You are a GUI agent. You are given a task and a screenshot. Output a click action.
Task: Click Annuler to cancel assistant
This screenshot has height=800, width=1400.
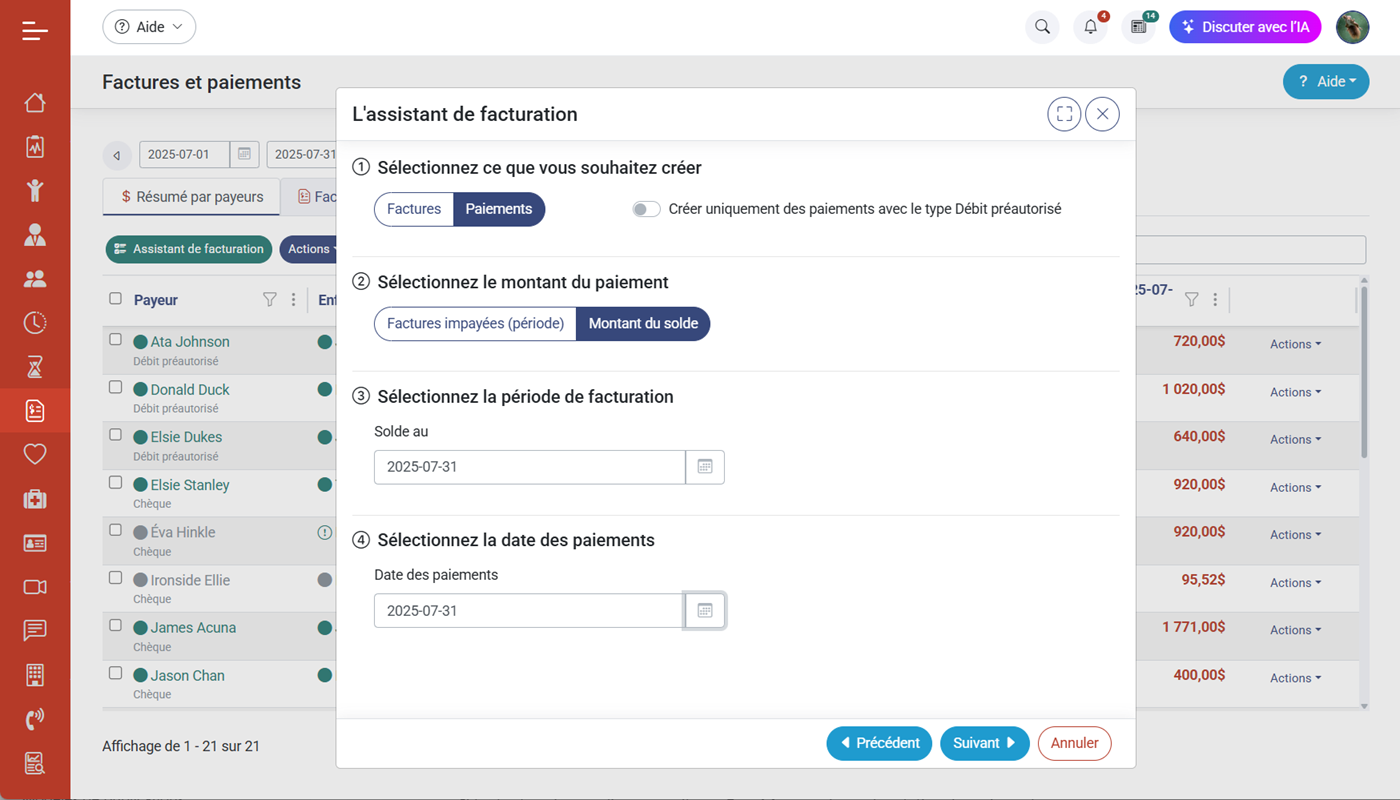(1074, 743)
